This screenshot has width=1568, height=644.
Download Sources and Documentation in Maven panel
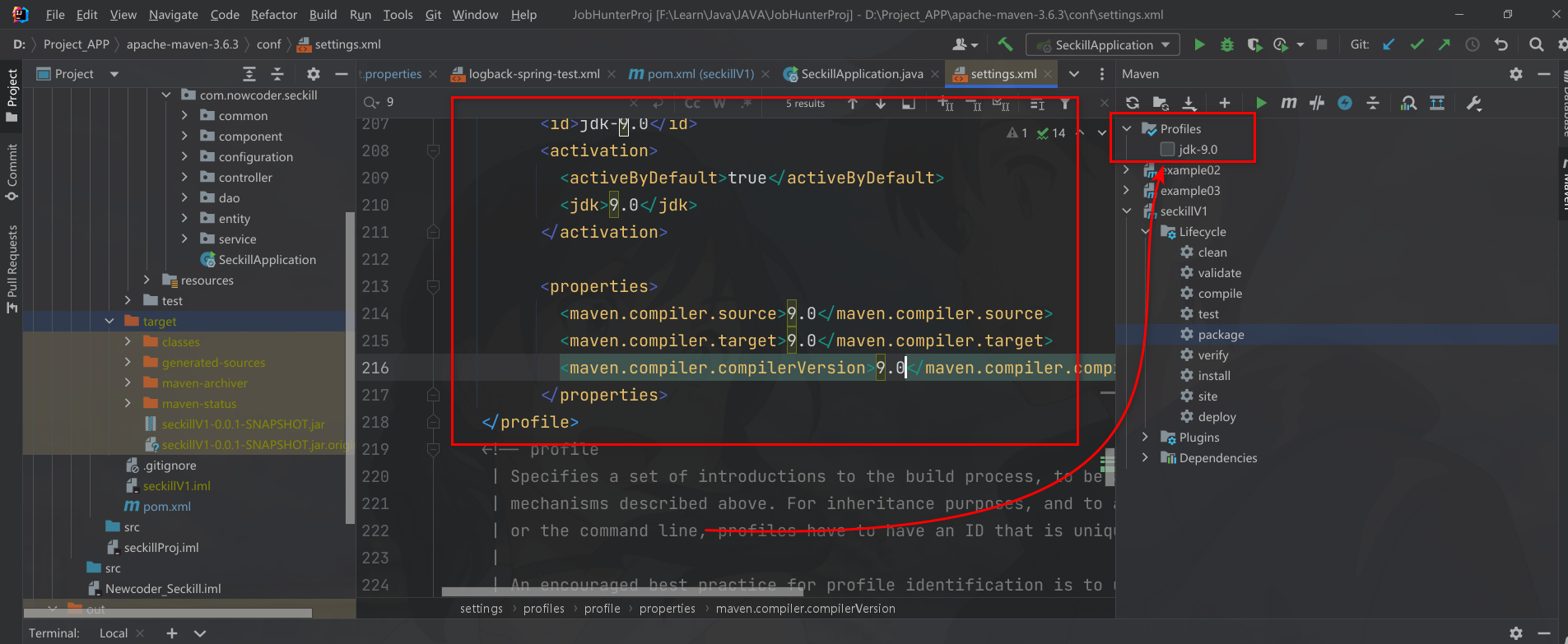click(x=1189, y=103)
